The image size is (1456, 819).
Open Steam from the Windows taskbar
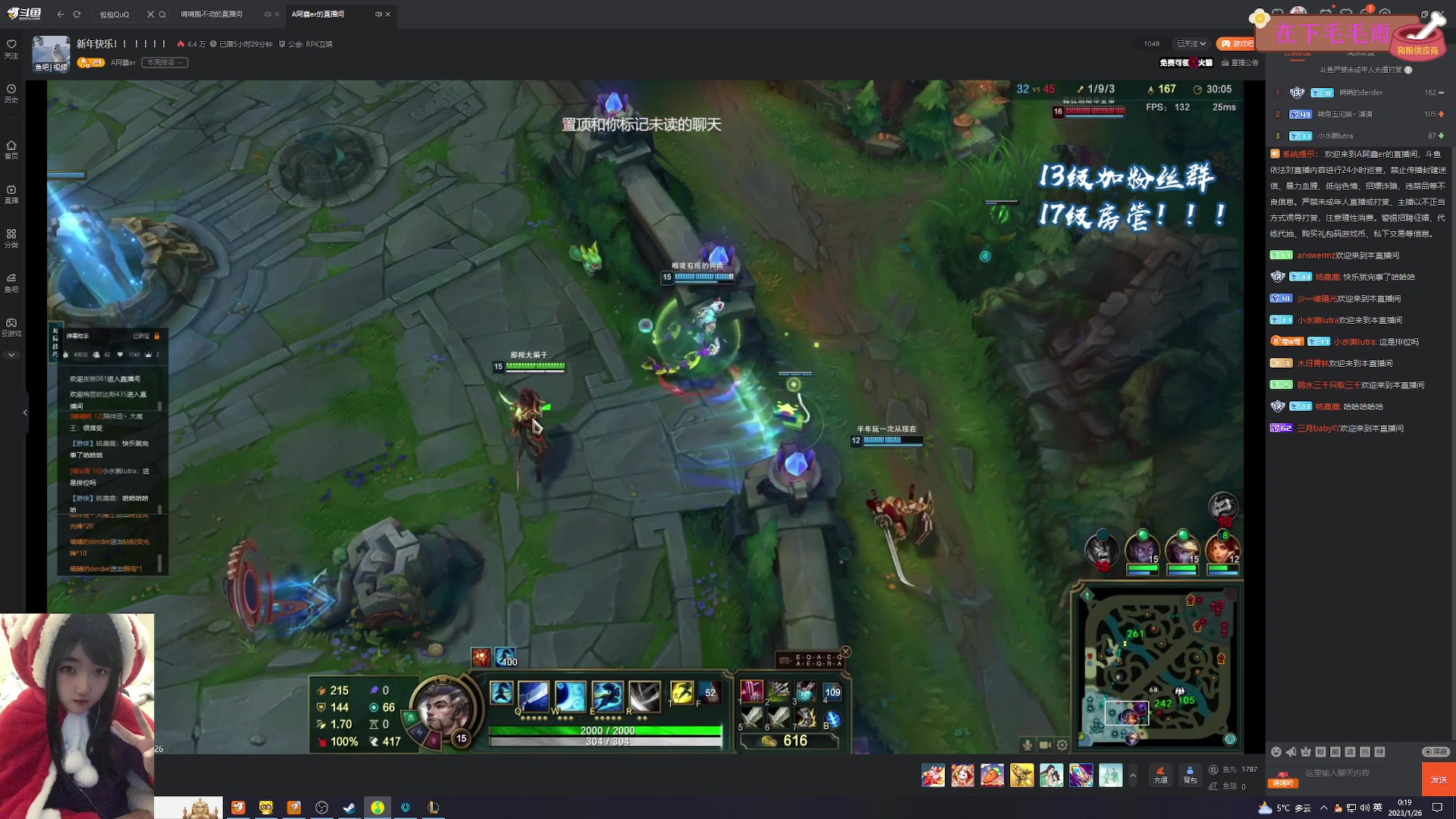(x=349, y=808)
